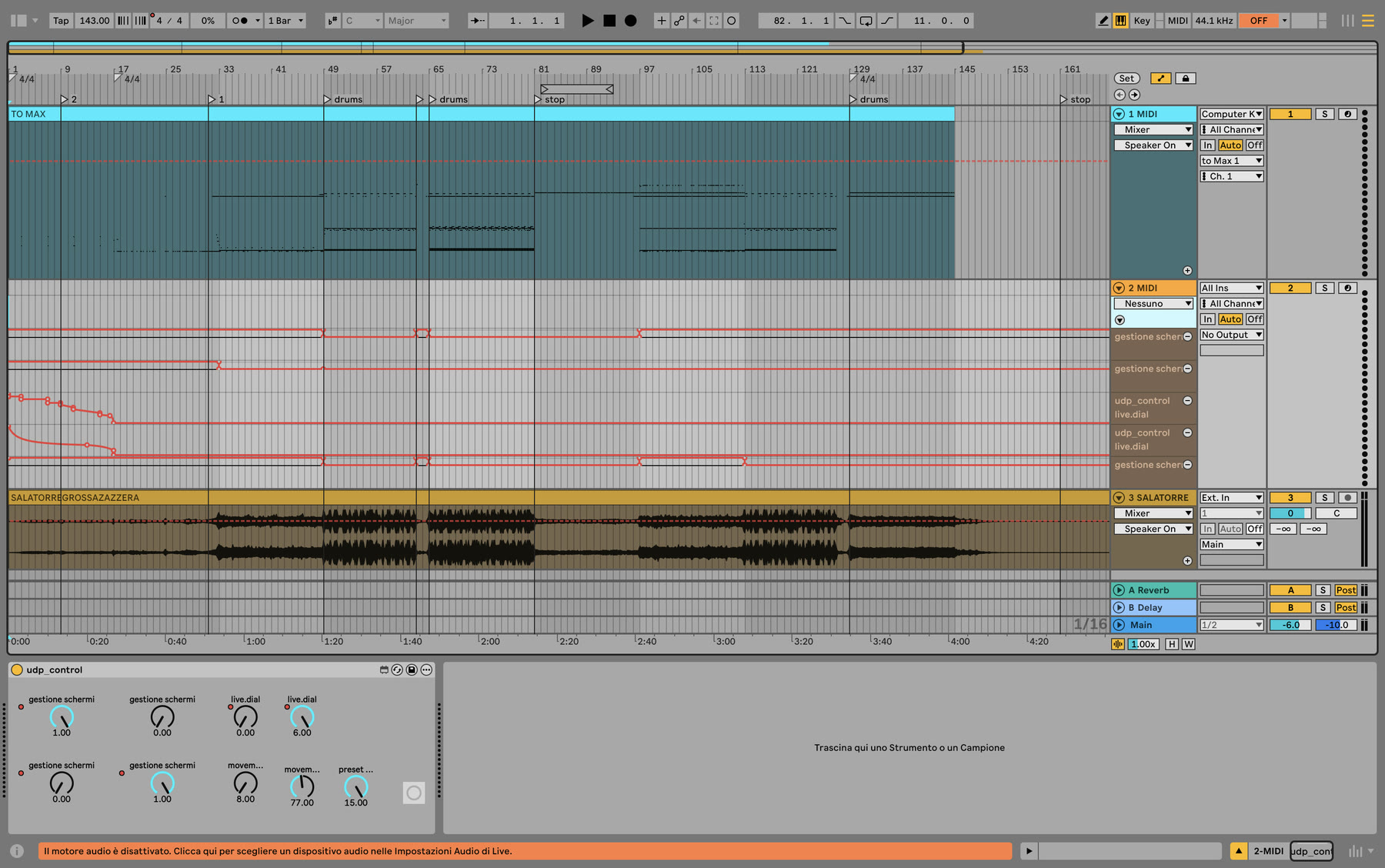Toggle Key map mode button
Viewport: 1385px width, 868px height.
click(1142, 21)
